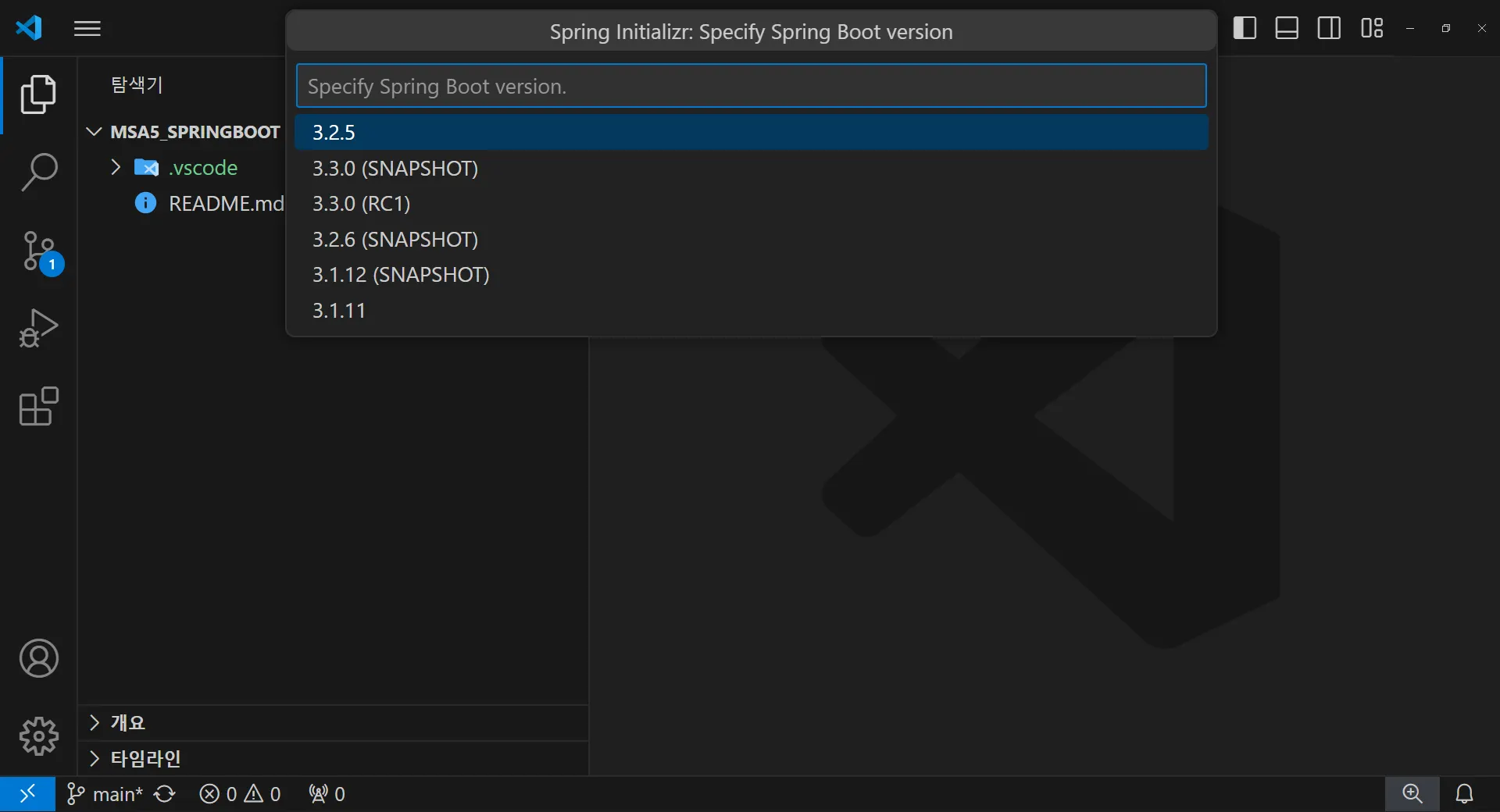Image resolution: width=1500 pixels, height=812 pixels.
Task: Switch branch from main* in status bar
Action: point(105,794)
